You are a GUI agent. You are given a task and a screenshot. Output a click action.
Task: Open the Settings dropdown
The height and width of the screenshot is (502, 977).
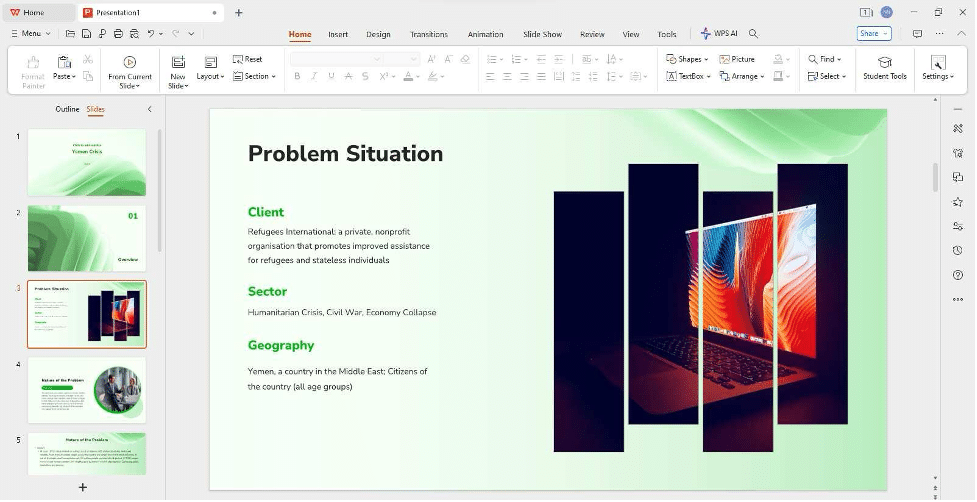click(x=938, y=68)
